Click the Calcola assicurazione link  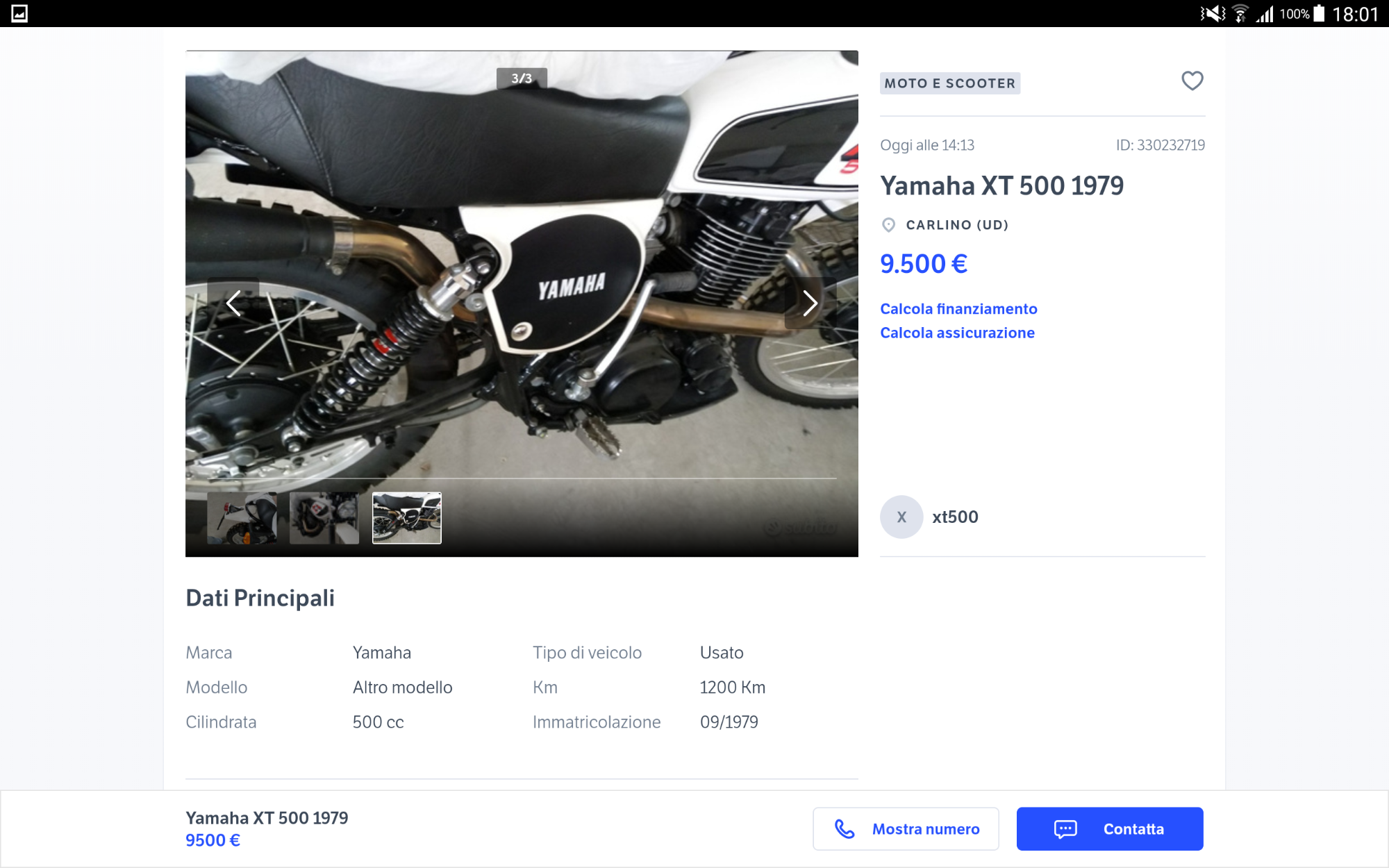point(957,333)
